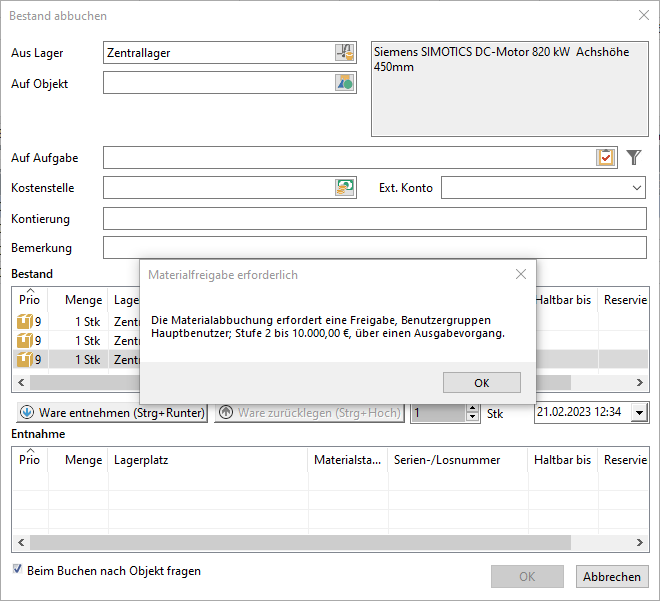Focus the Kontierung input field
Screen dimensions: 660x601
[375, 218]
